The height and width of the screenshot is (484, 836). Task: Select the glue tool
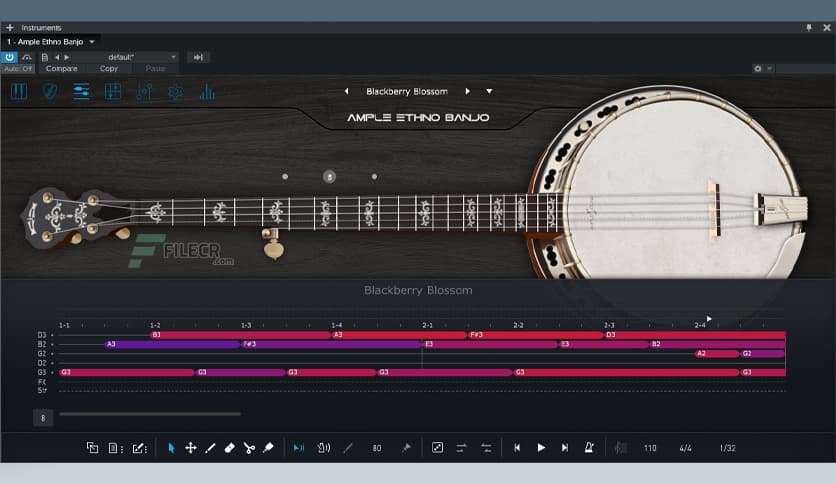click(x=268, y=448)
